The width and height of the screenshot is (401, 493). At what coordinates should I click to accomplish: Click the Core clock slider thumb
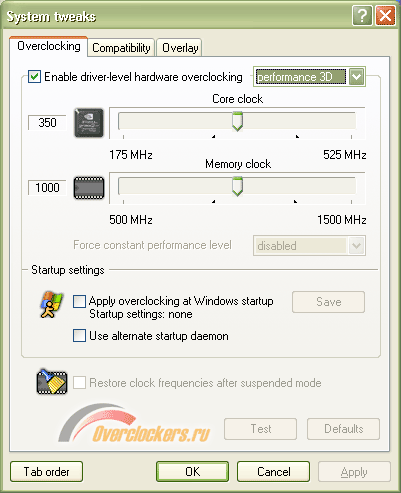coord(237,122)
